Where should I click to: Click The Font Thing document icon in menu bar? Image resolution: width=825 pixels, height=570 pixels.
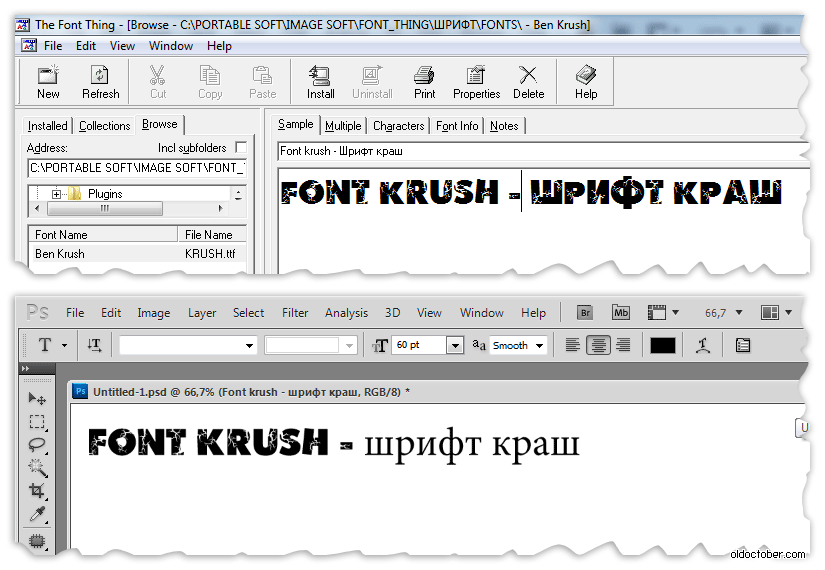tap(29, 45)
